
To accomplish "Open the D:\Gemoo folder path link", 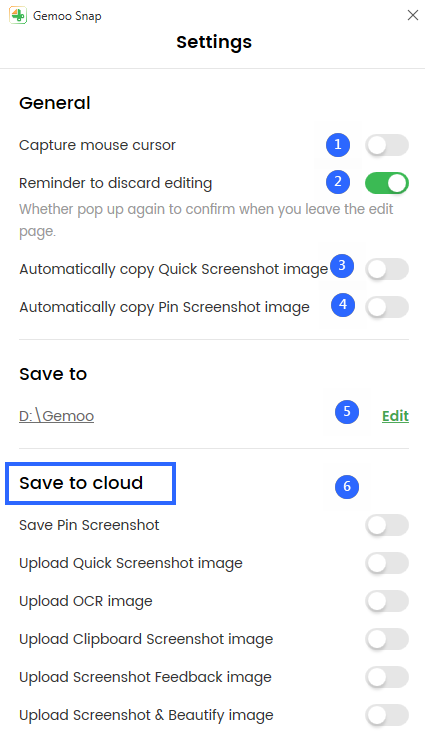I will coord(56,416).
